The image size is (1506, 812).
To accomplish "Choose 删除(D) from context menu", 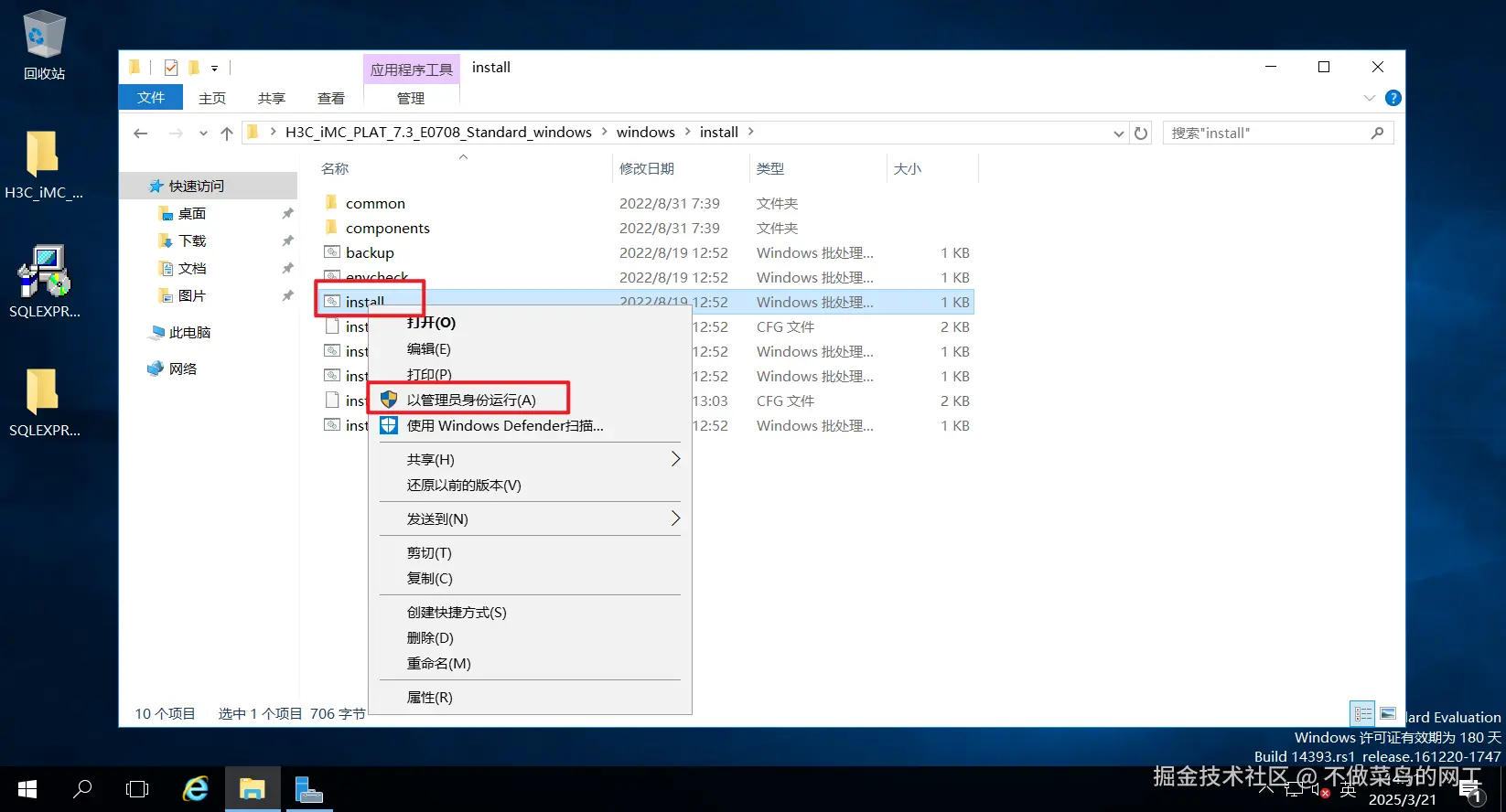I will coord(530,637).
